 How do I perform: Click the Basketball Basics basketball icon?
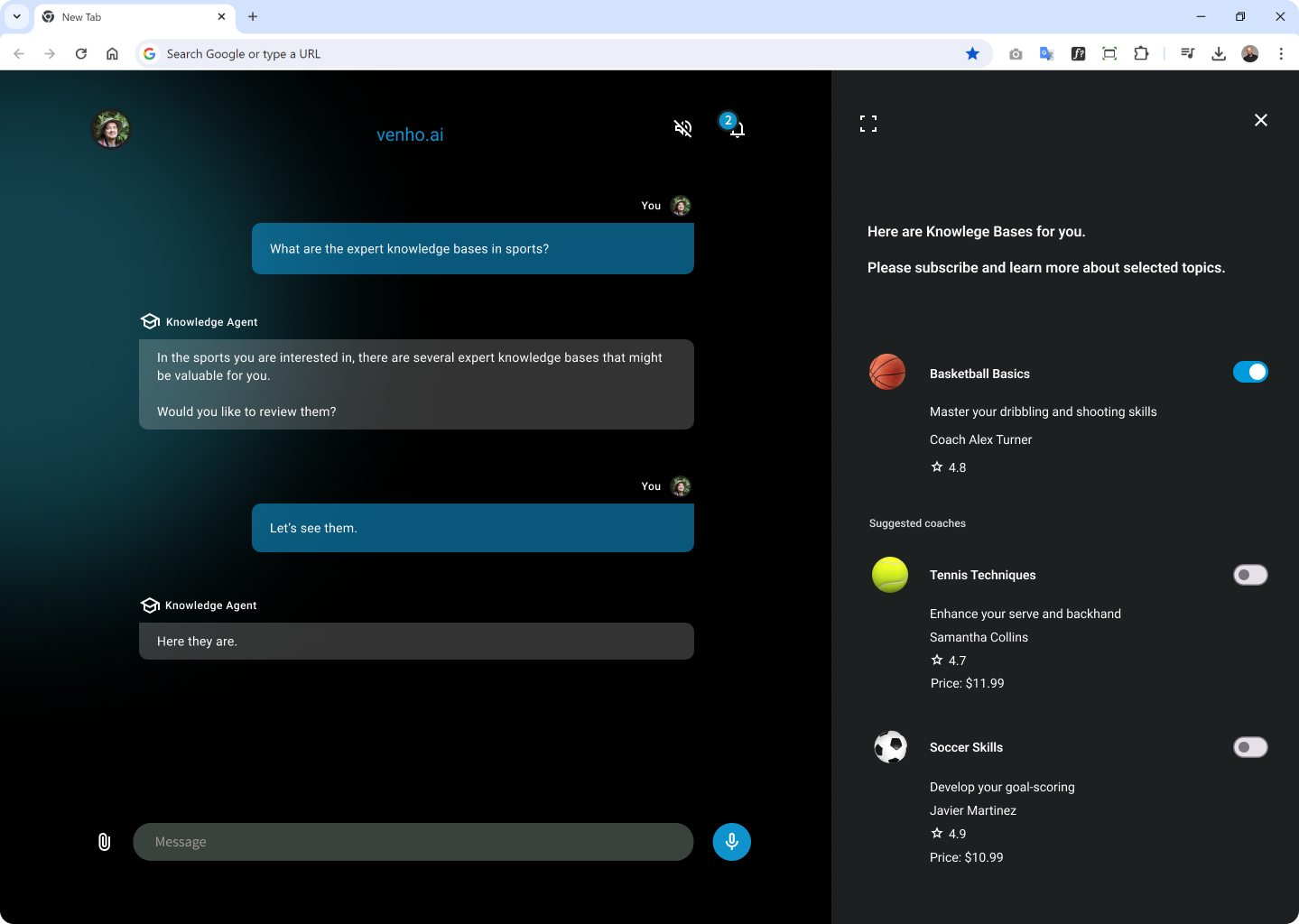(887, 371)
